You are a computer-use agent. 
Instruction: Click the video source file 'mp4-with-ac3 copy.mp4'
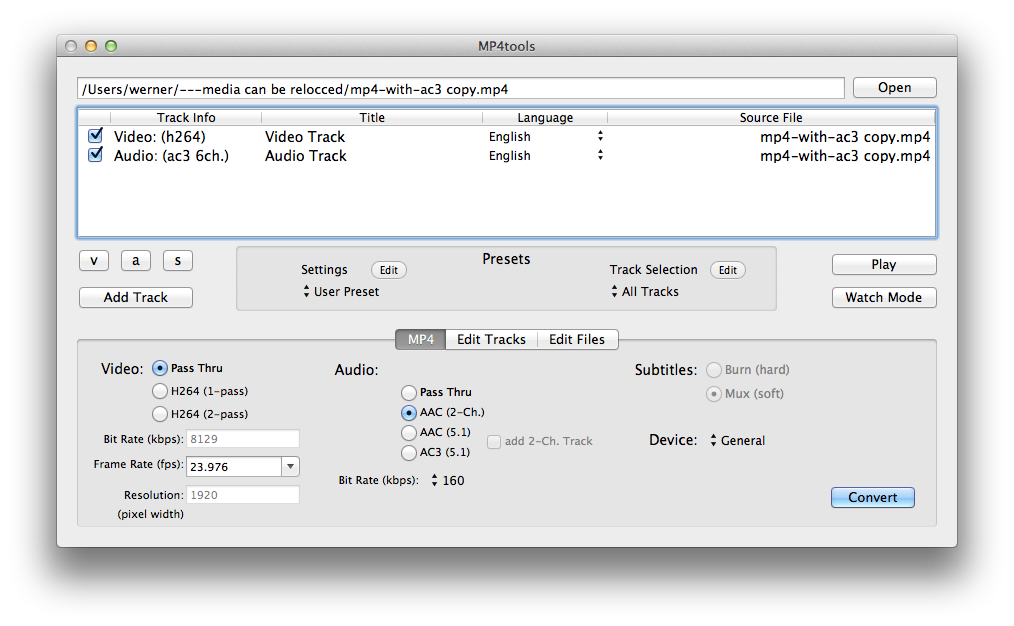coord(845,136)
